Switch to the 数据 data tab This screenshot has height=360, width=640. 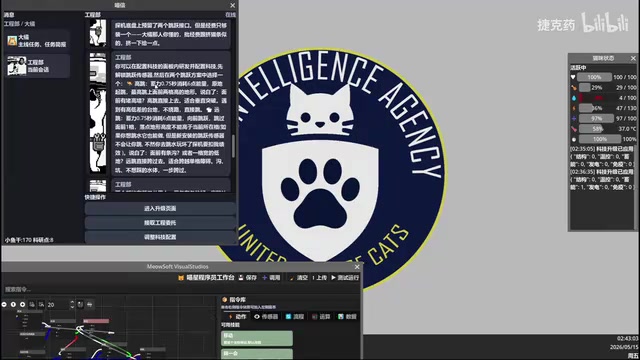347,317
